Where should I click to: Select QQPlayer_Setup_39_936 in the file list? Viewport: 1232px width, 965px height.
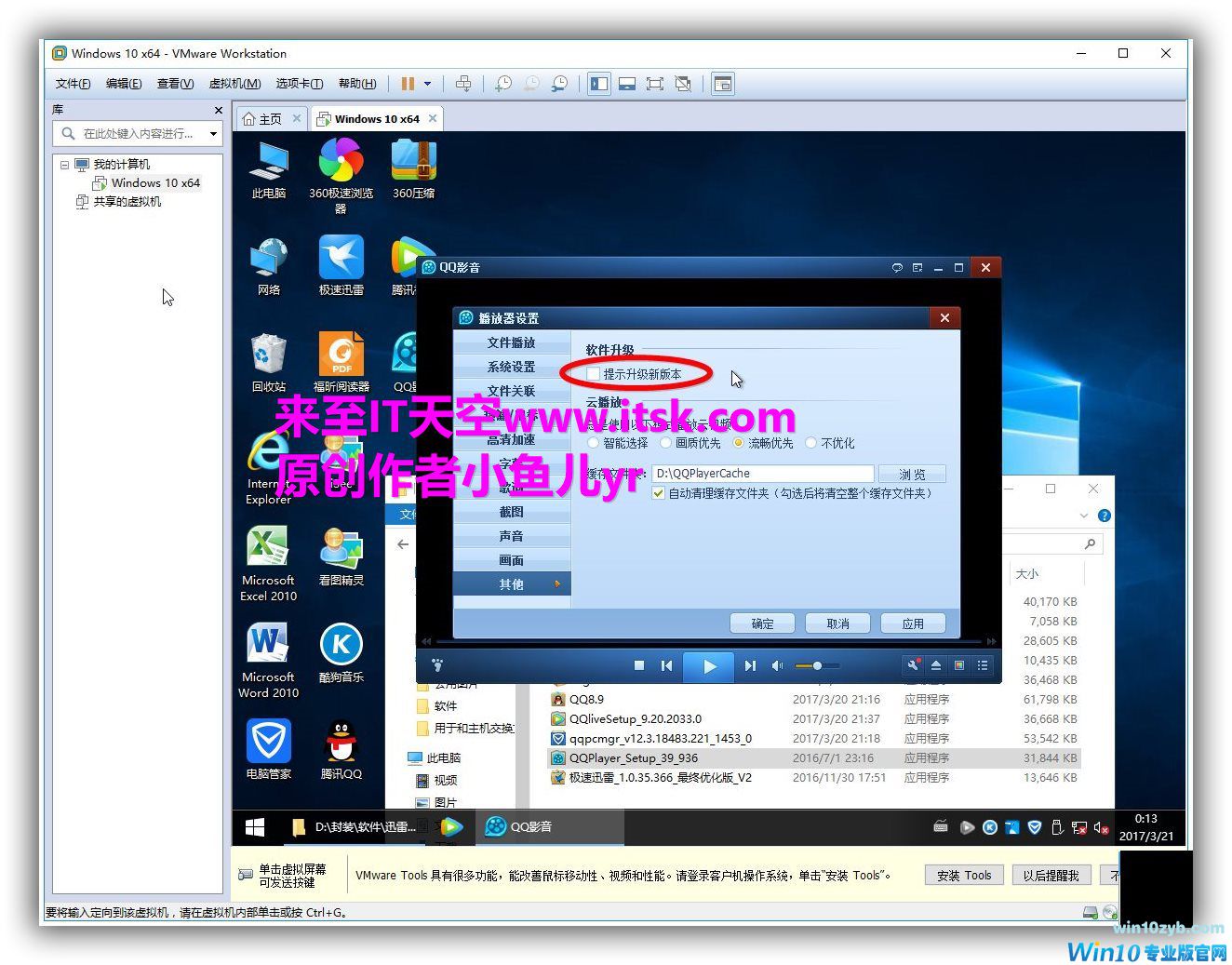(814, 758)
